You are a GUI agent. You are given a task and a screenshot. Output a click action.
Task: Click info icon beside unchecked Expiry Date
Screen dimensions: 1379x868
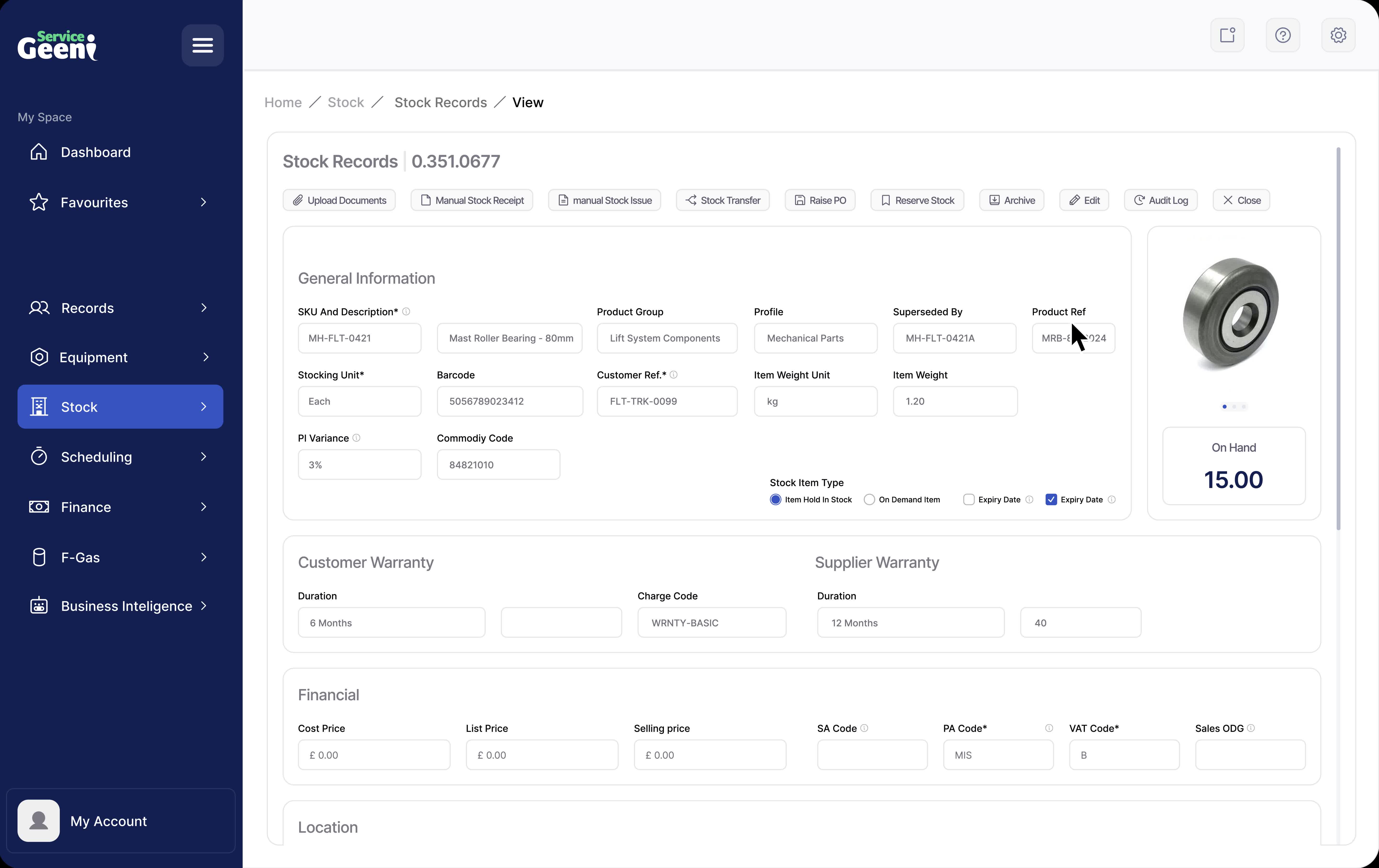tap(1029, 499)
